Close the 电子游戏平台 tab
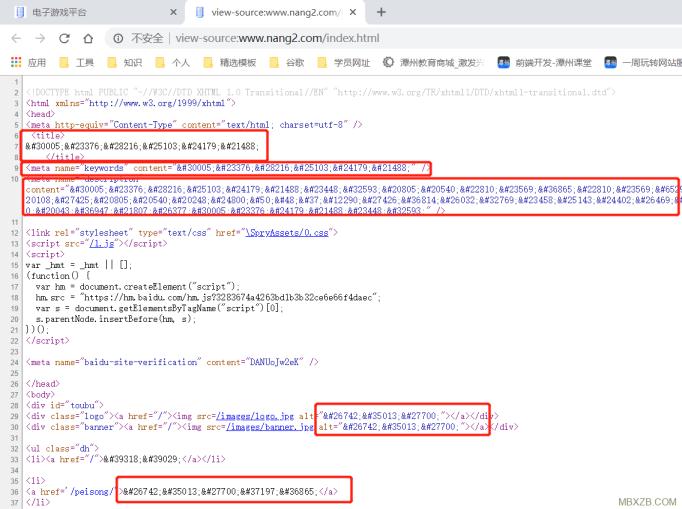Viewport: 682px width, 509px height. (173, 12)
